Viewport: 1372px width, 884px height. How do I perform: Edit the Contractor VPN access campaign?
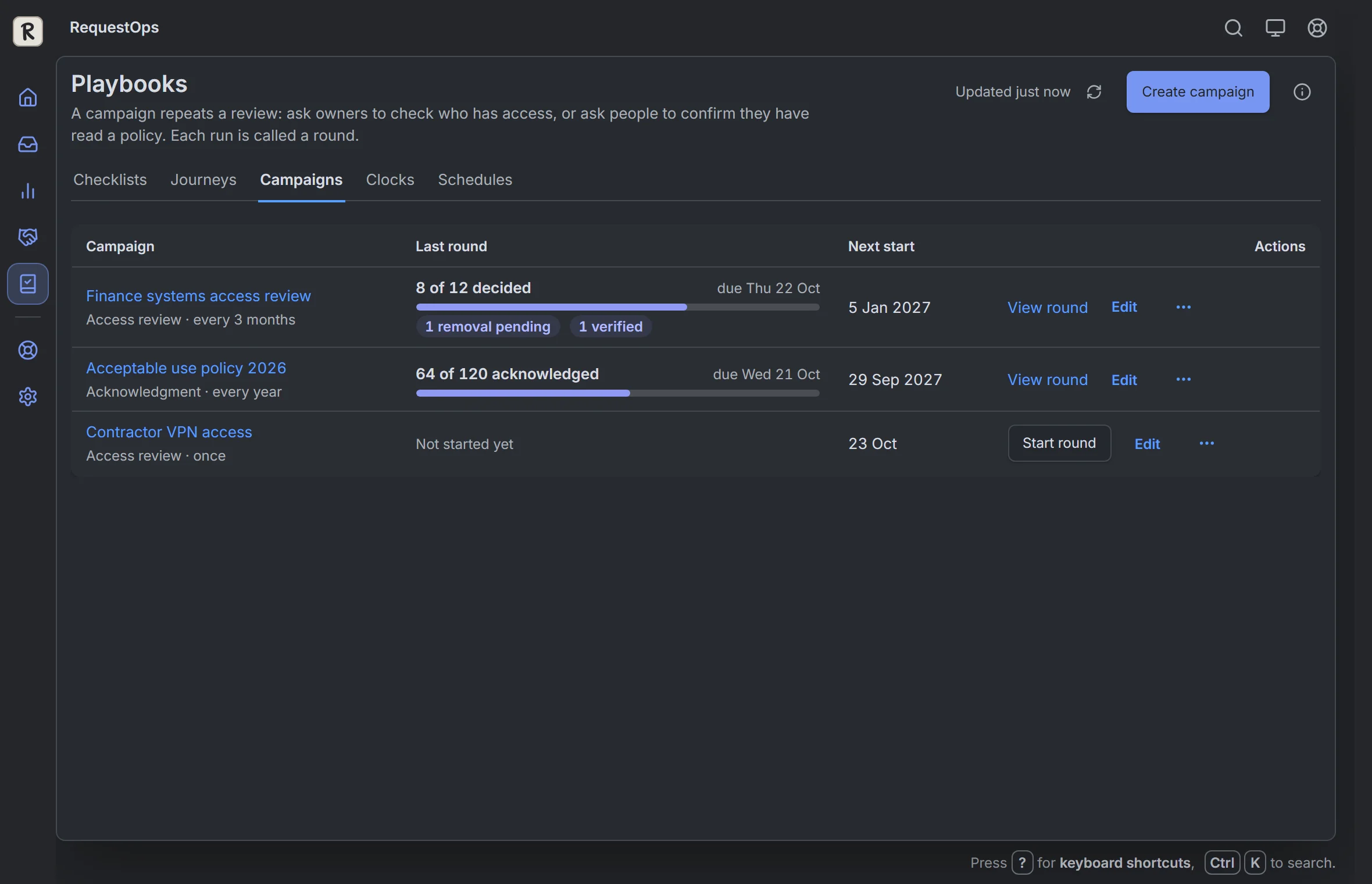coord(1147,444)
